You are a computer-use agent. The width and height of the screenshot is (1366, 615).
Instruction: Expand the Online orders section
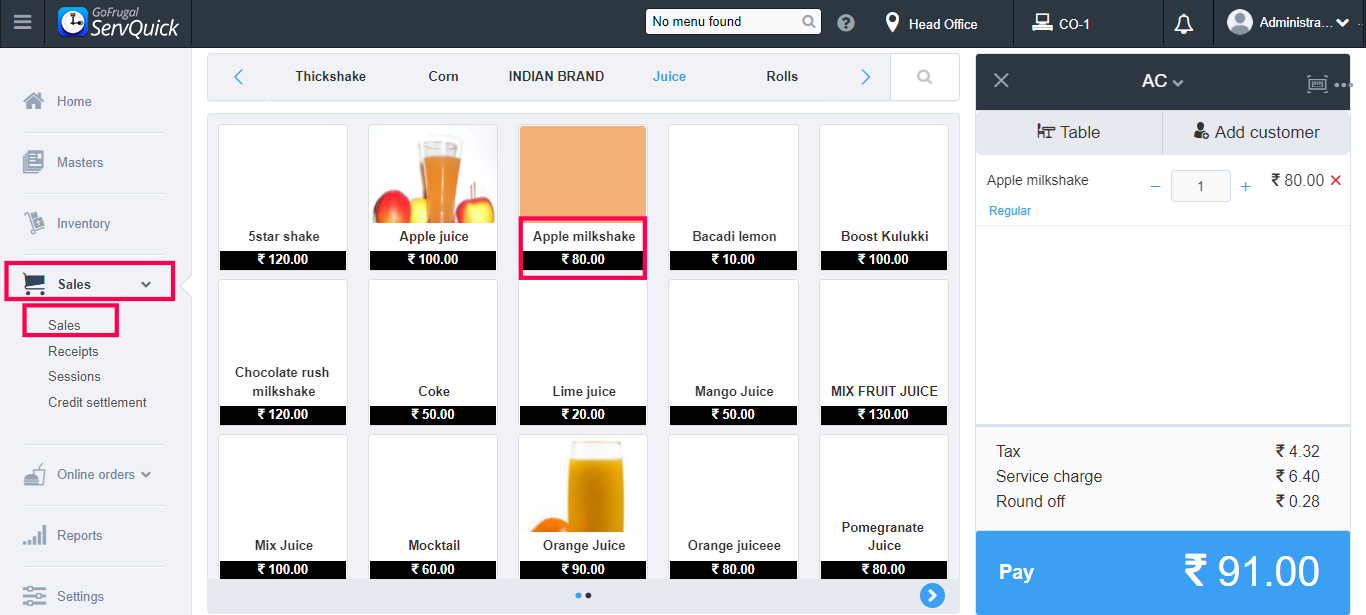click(146, 475)
